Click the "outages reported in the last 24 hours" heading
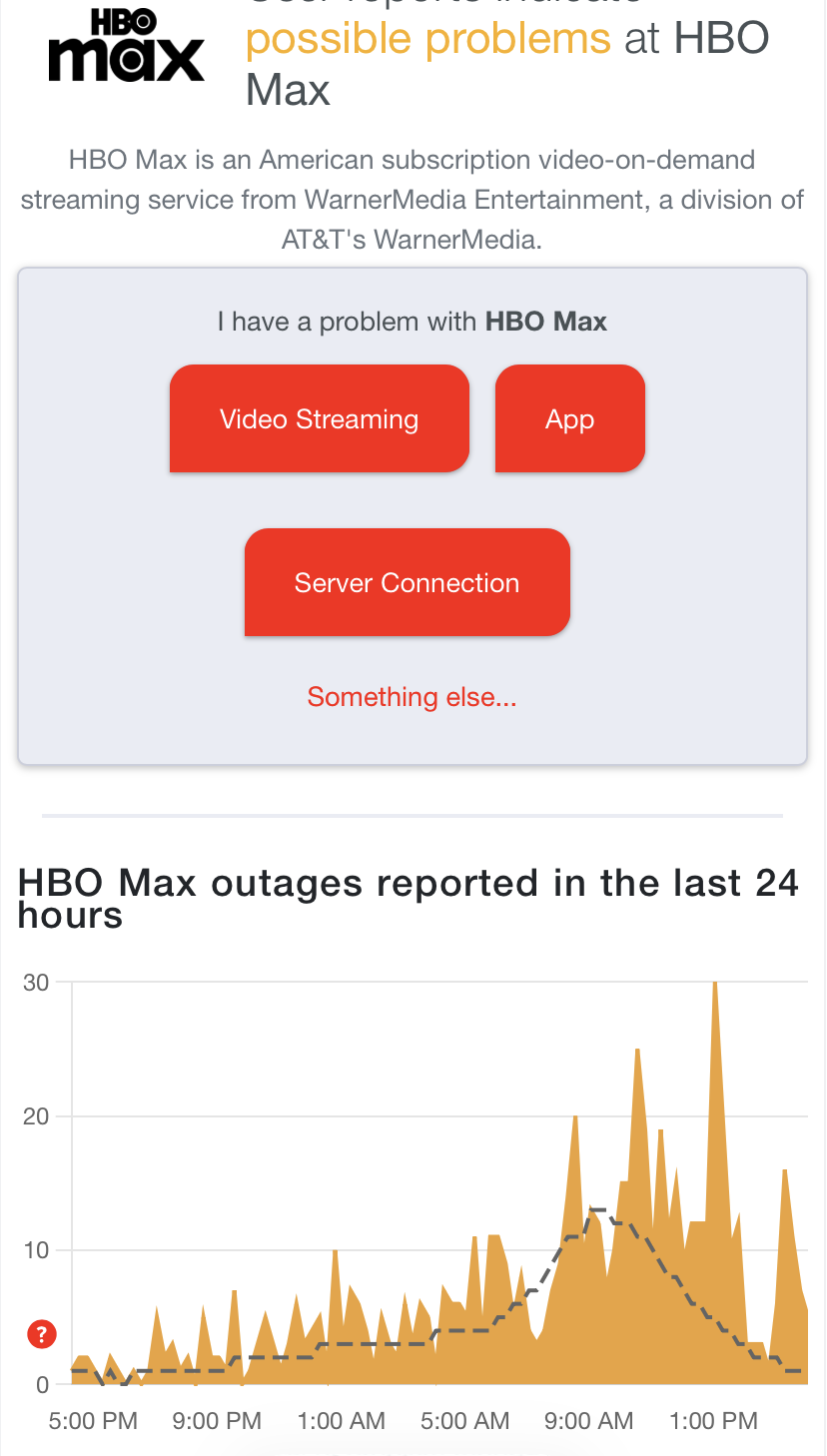The image size is (827, 1456). click(408, 899)
